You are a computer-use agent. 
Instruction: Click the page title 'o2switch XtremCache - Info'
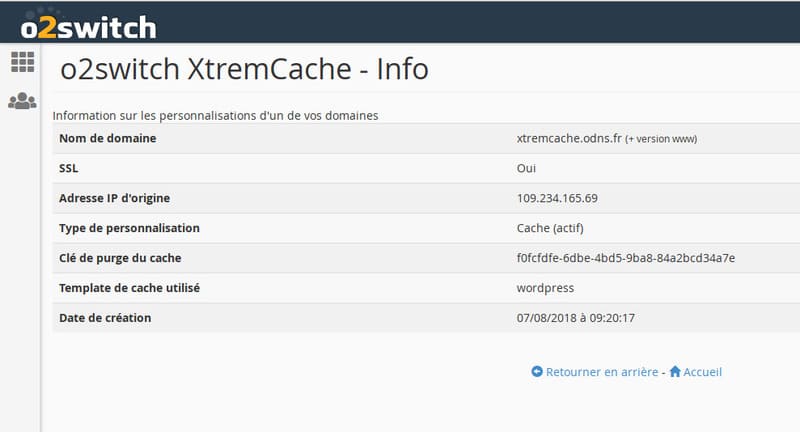pyautogui.click(x=244, y=69)
